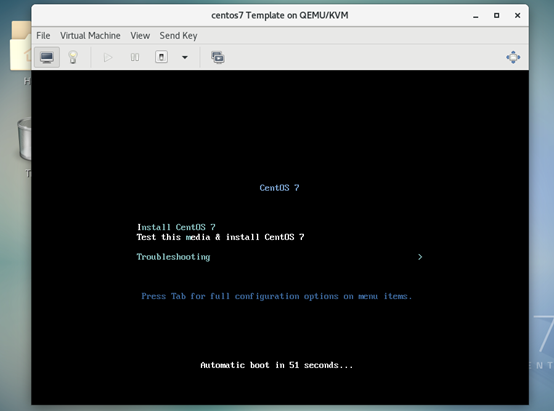Open the File menu
Image resolution: width=554 pixels, height=411 pixels.
pos(43,36)
